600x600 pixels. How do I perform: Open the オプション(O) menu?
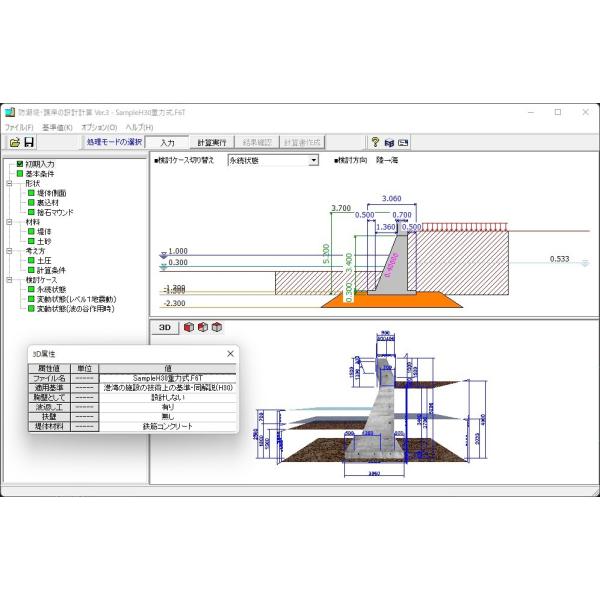(x=99, y=127)
